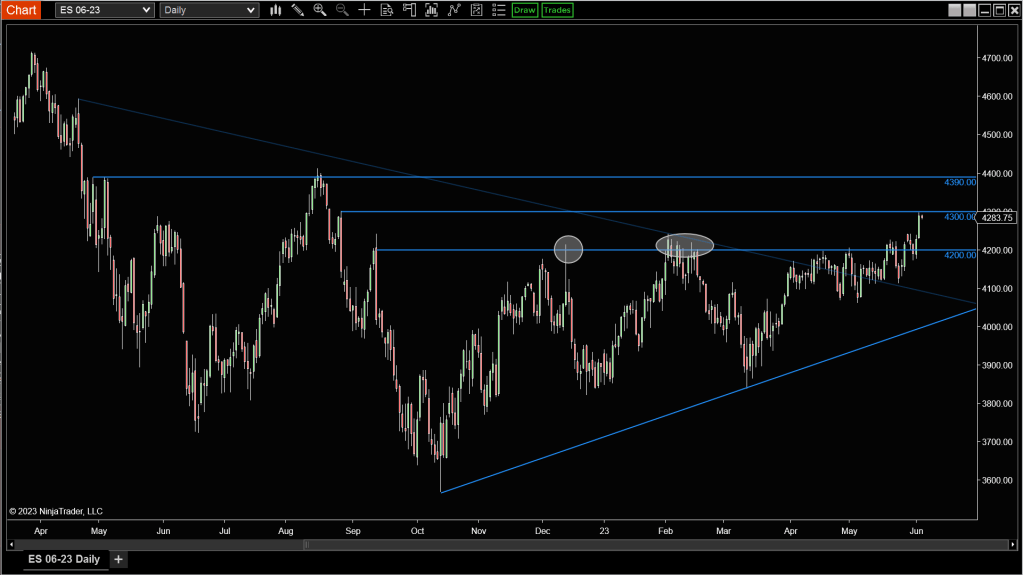Click the orange Chart title label

point(21,10)
